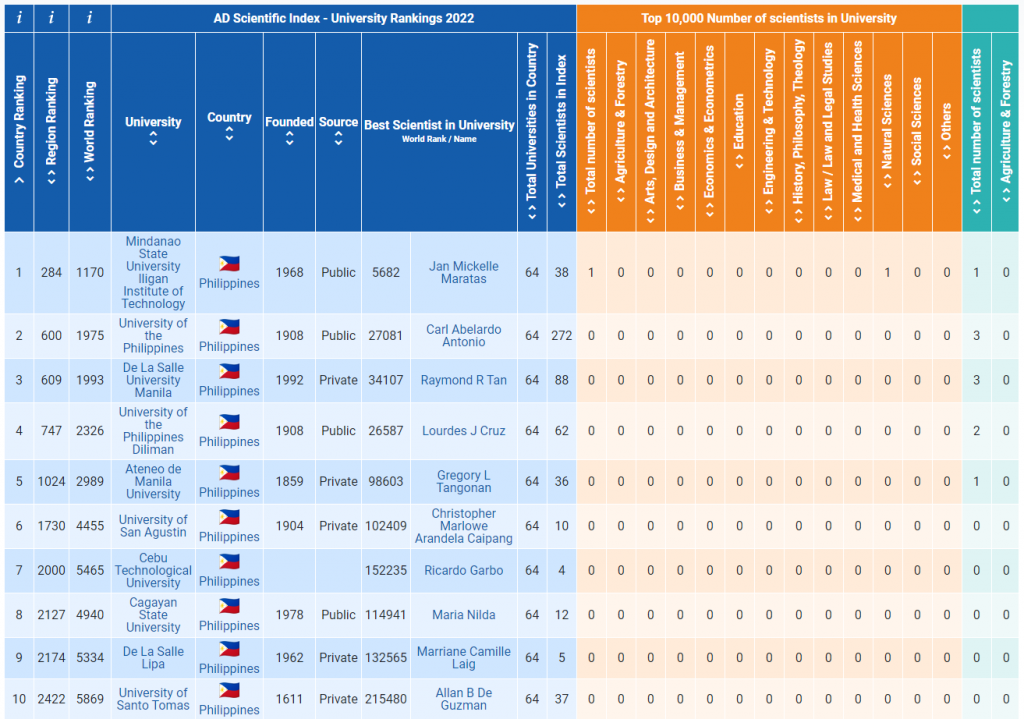The width and height of the screenshot is (1024, 719).
Task: Open scientist Allan B De Guzman profile
Action: (x=464, y=699)
